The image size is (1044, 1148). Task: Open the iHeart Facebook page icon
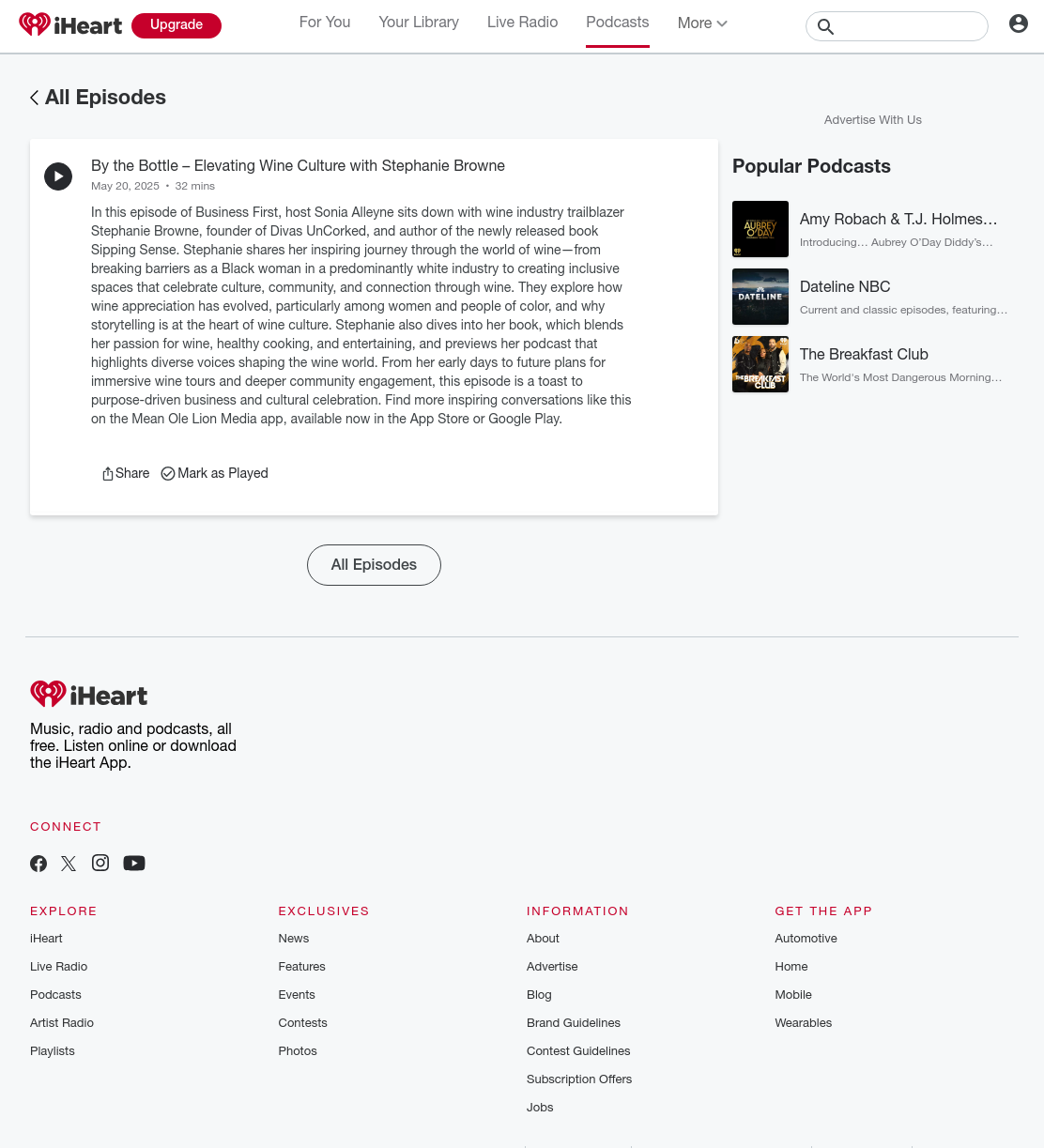(38, 864)
